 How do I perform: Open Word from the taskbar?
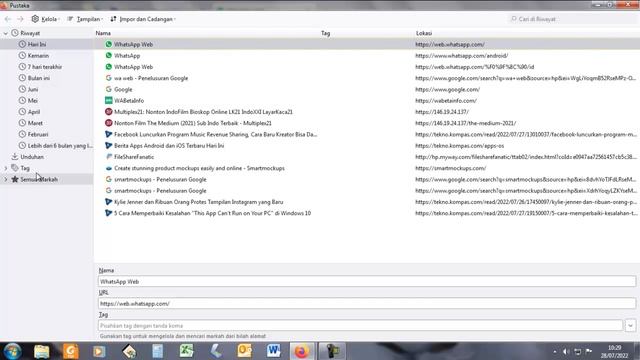click(273, 351)
